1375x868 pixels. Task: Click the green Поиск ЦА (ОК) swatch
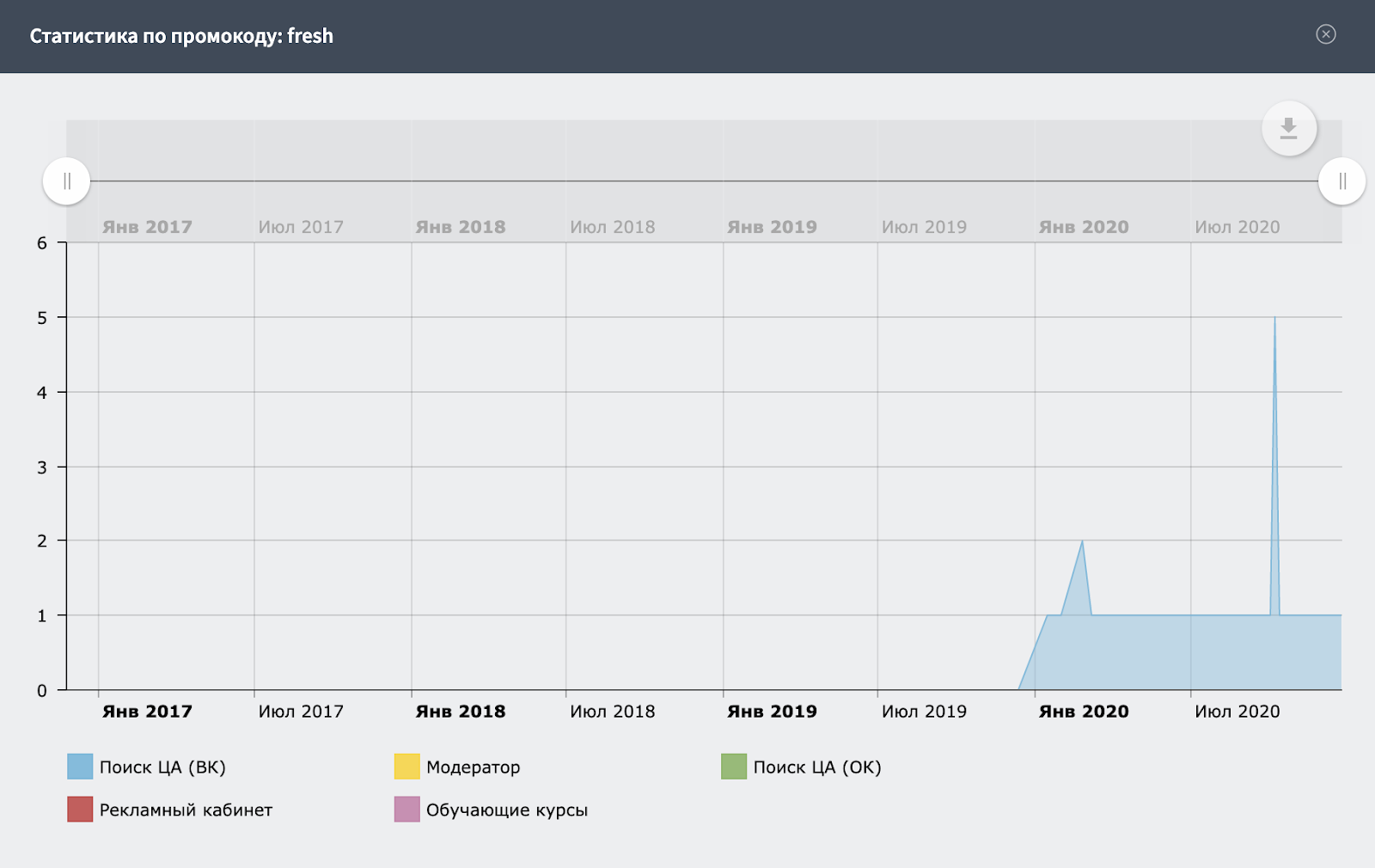click(734, 767)
